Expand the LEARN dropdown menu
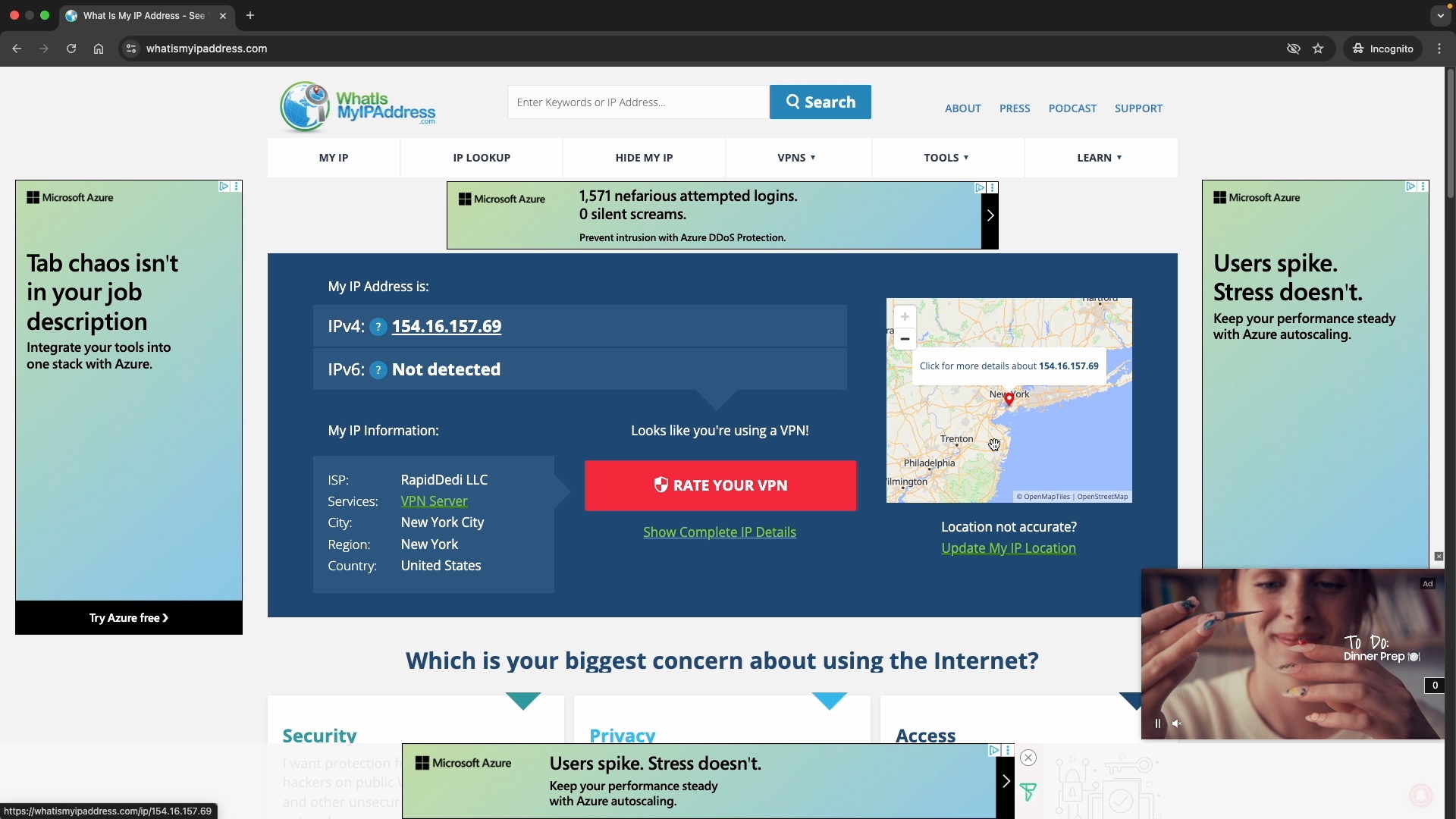The width and height of the screenshot is (1456, 819). (x=1099, y=158)
